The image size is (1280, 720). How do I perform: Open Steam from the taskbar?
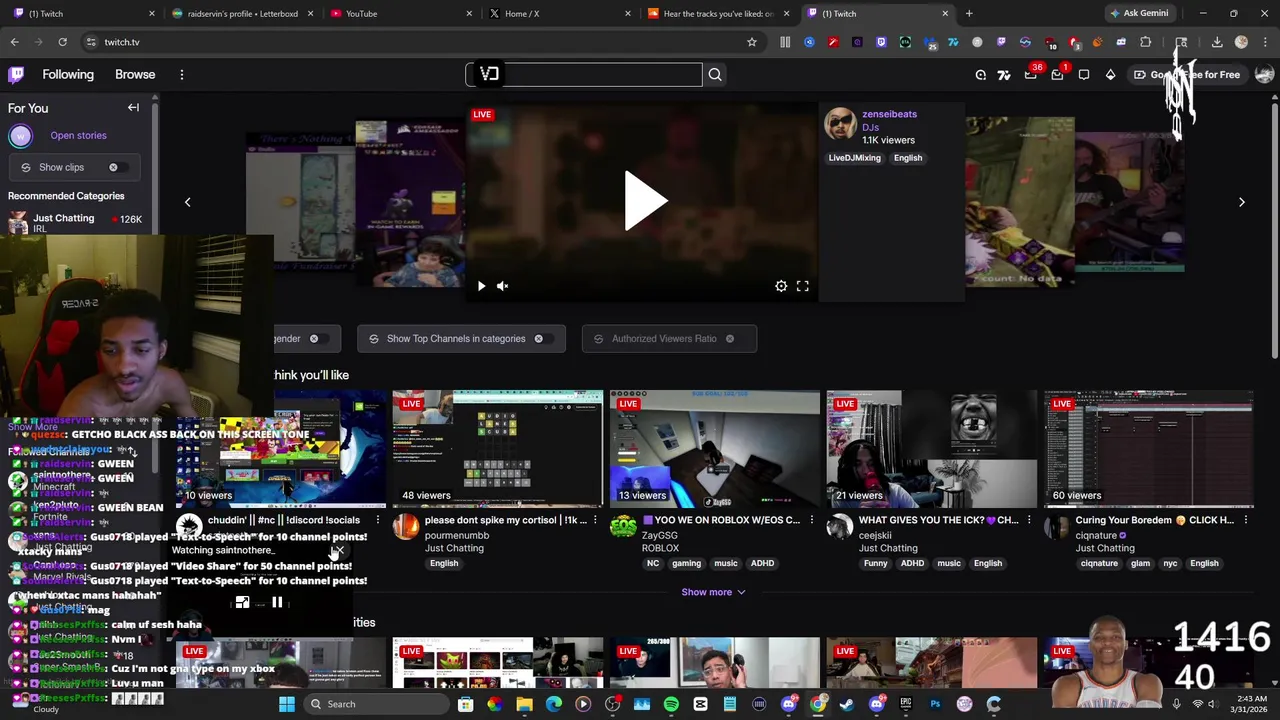tap(847, 704)
